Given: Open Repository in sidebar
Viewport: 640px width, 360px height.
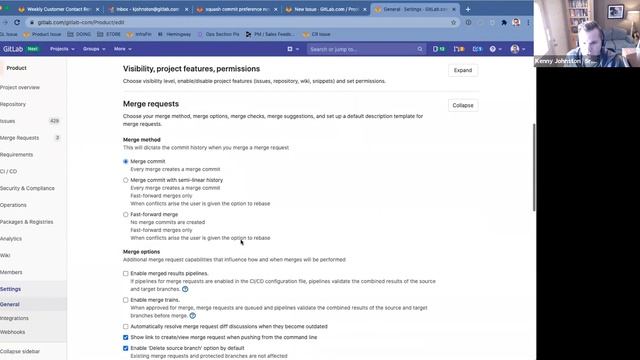Looking at the screenshot, I should pos(13,104).
